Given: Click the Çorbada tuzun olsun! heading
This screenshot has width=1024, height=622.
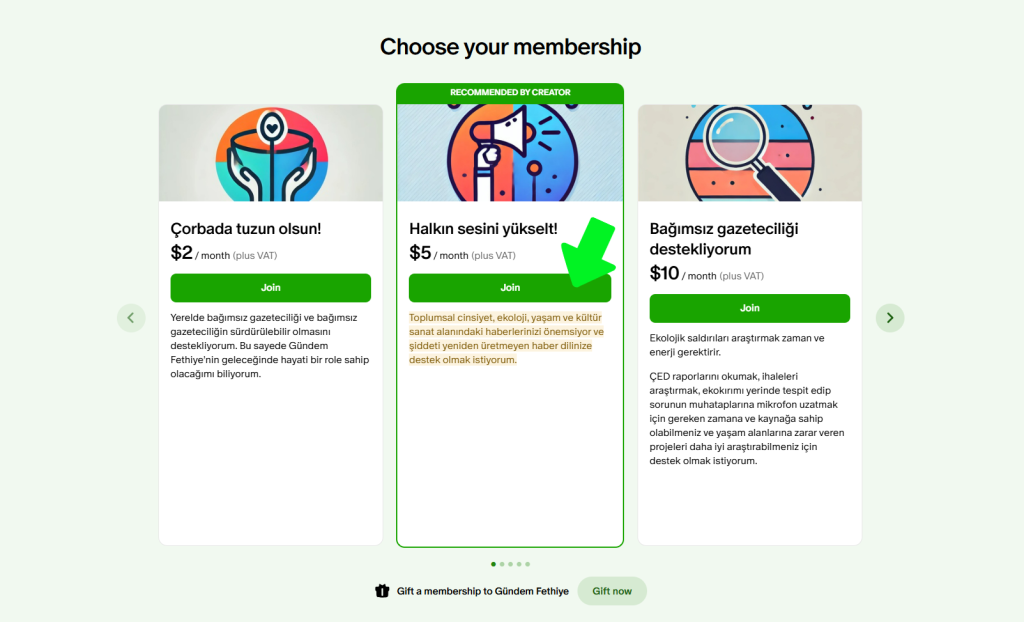Looking at the screenshot, I should coord(246,229).
